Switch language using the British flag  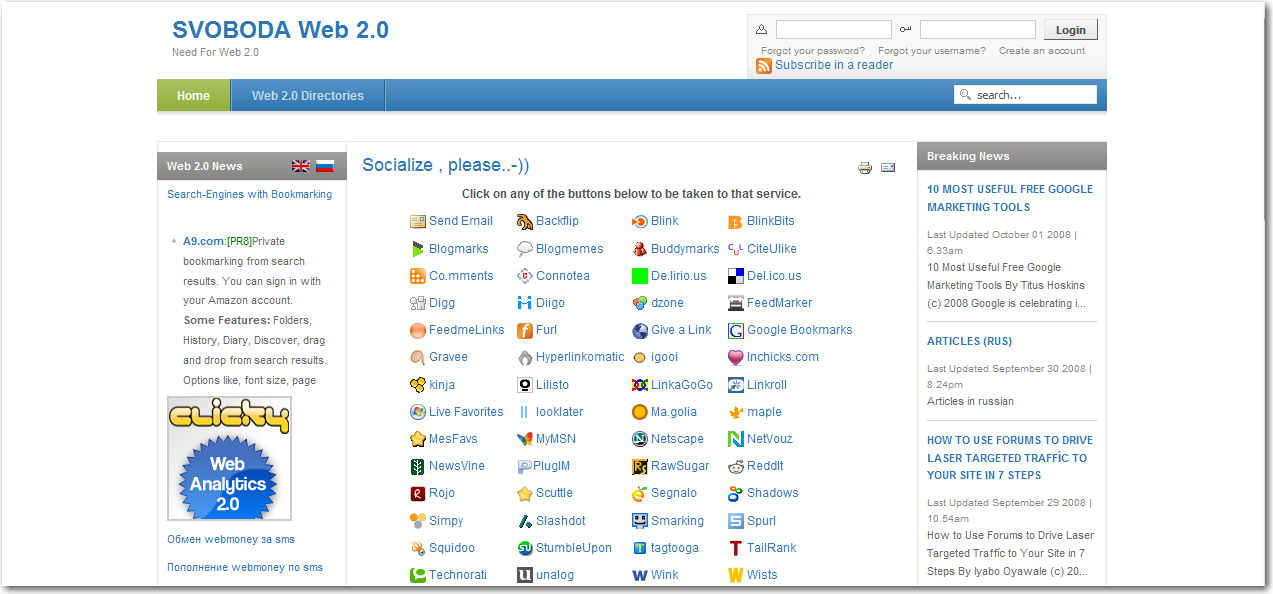click(300, 165)
